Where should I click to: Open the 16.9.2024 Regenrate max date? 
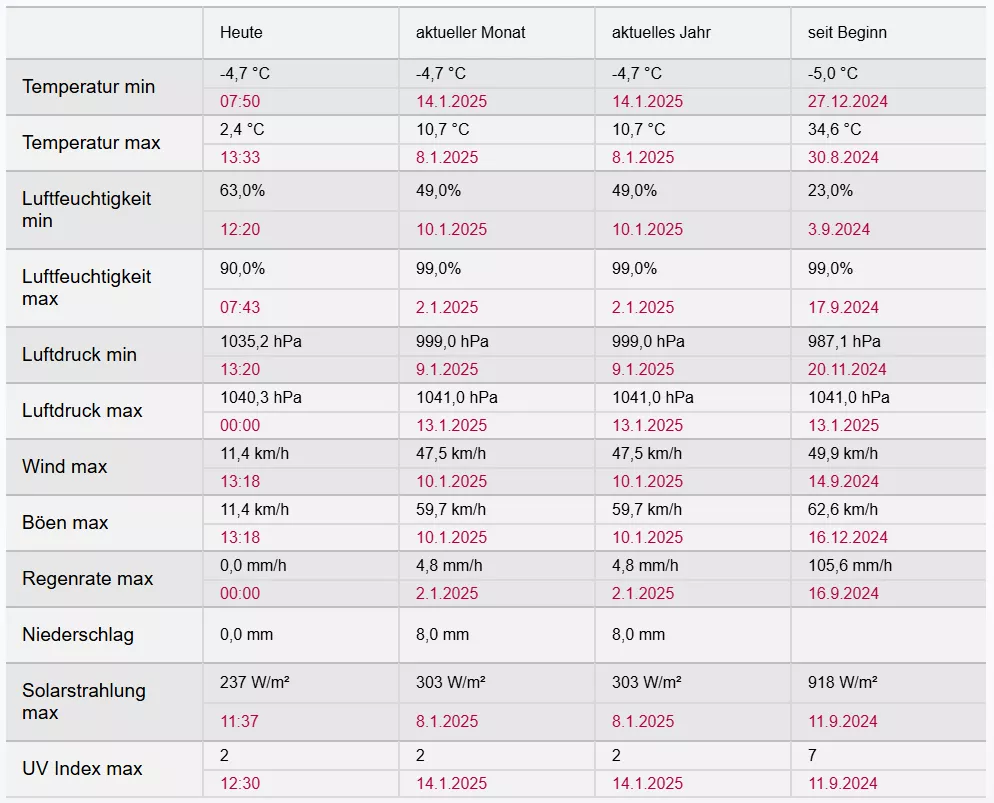pyautogui.click(x=843, y=593)
